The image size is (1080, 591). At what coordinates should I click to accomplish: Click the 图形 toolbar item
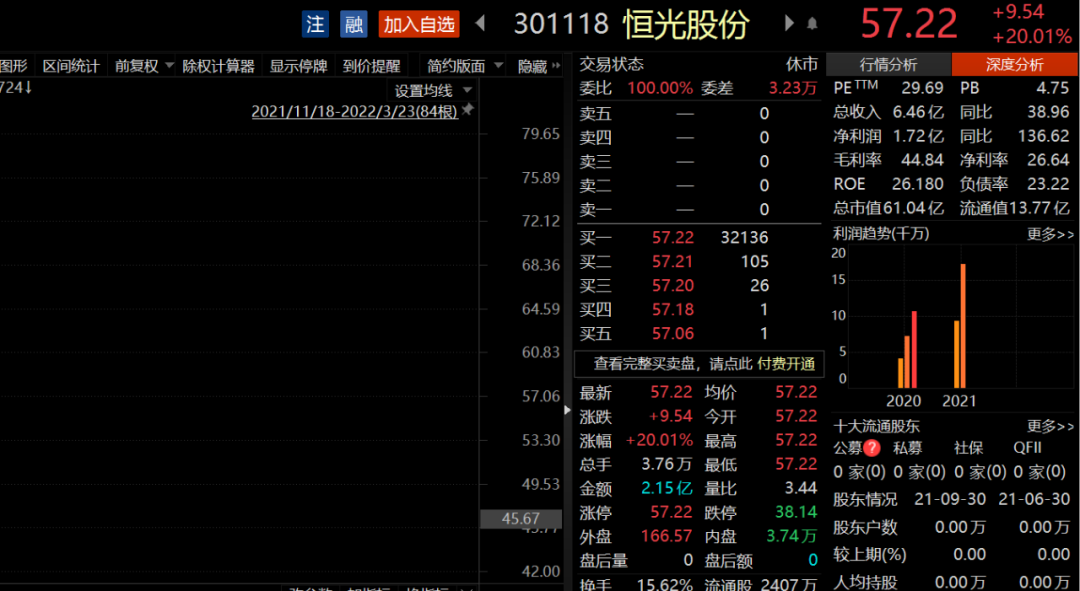tap(14, 66)
